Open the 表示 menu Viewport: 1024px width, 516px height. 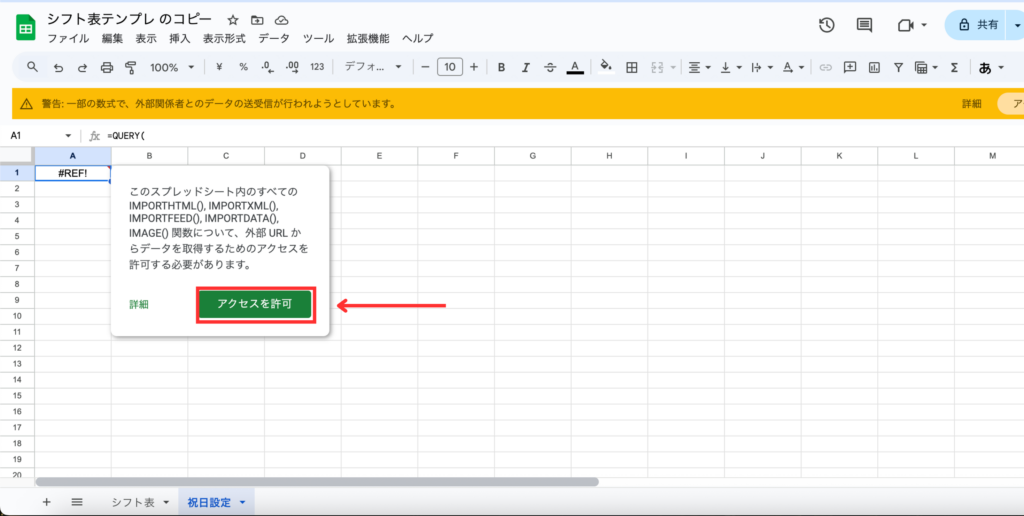[x=146, y=39]
